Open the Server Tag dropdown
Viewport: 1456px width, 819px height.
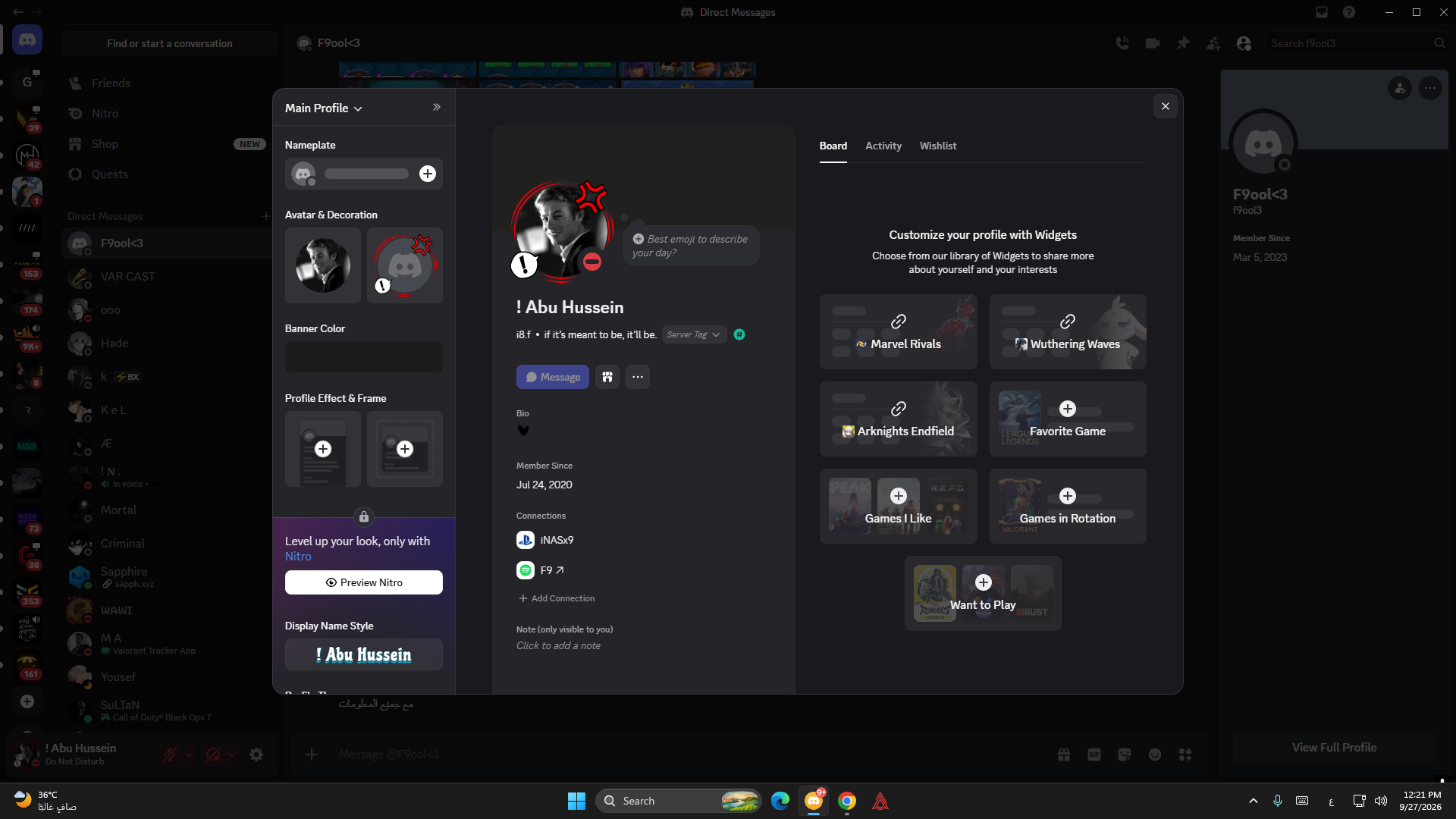[x=694, y=334]
